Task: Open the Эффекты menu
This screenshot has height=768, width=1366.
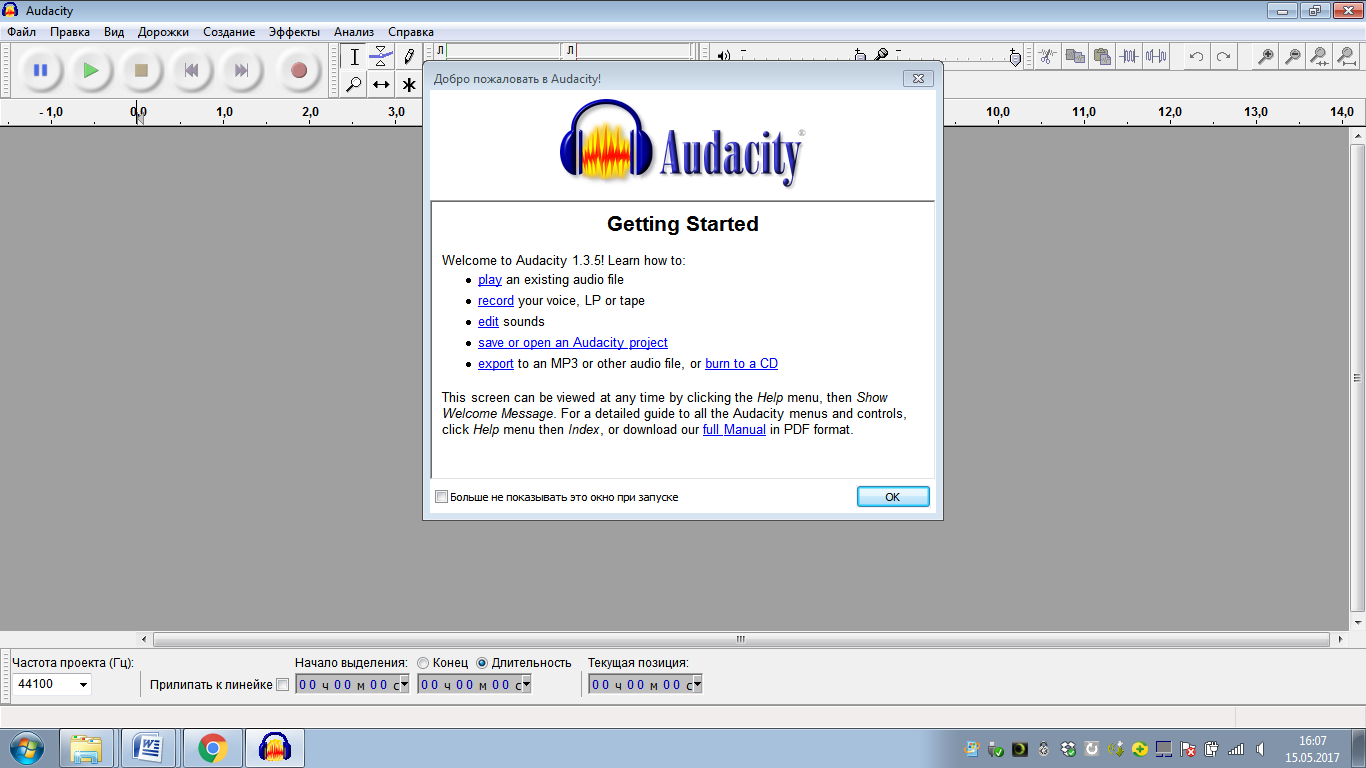Action: (295, 32)
